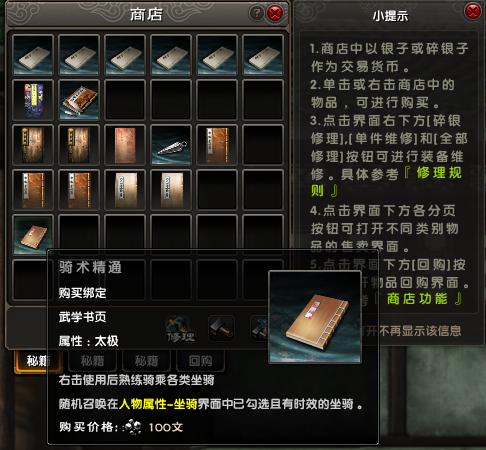Close the 小提示 tips panel
The height and width of the screenshot is (450, 486).
[473, 12]
